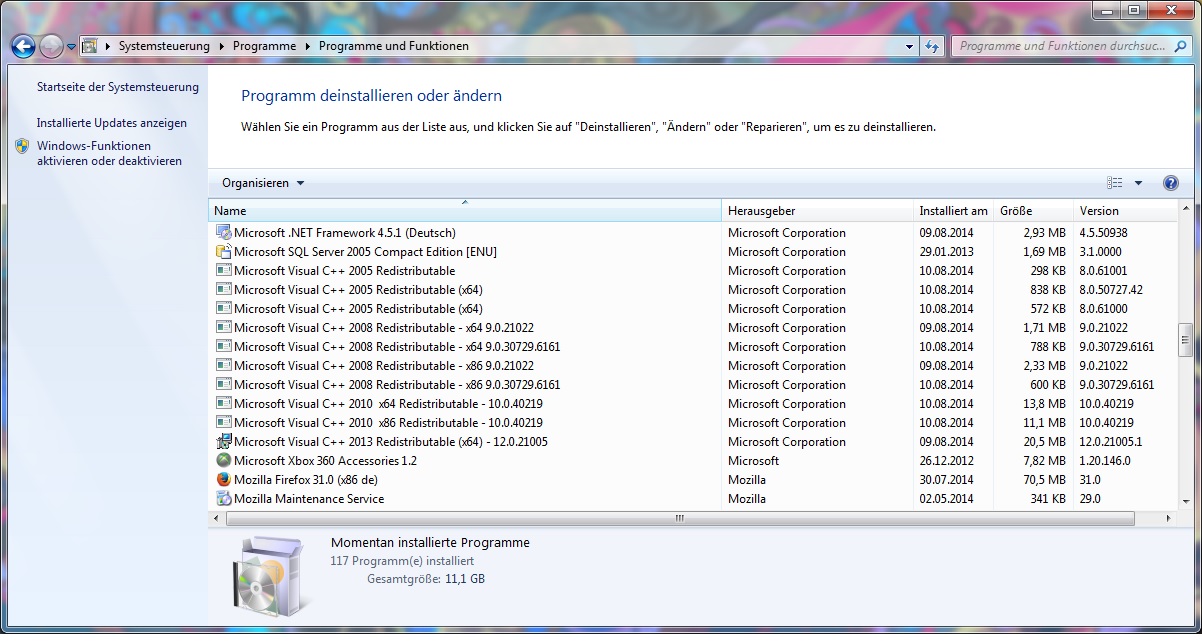
Task: Click the Microsoft publisher cell of Xbox row
Action: pyautogui.click(x=753, y=460)
